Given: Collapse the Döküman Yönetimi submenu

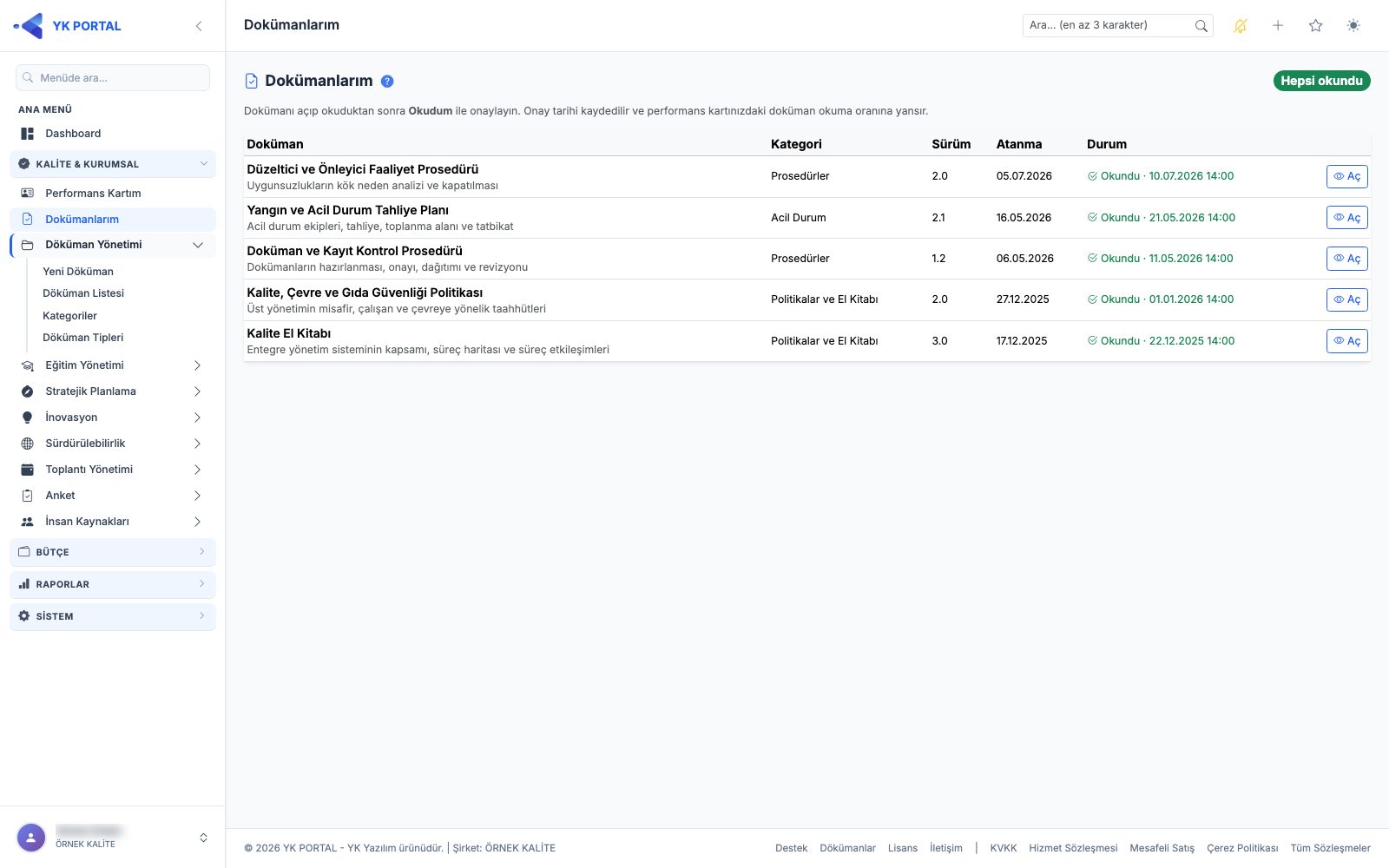Looking at the screenshot, I should pyautogui.click(x=113, y=245).
